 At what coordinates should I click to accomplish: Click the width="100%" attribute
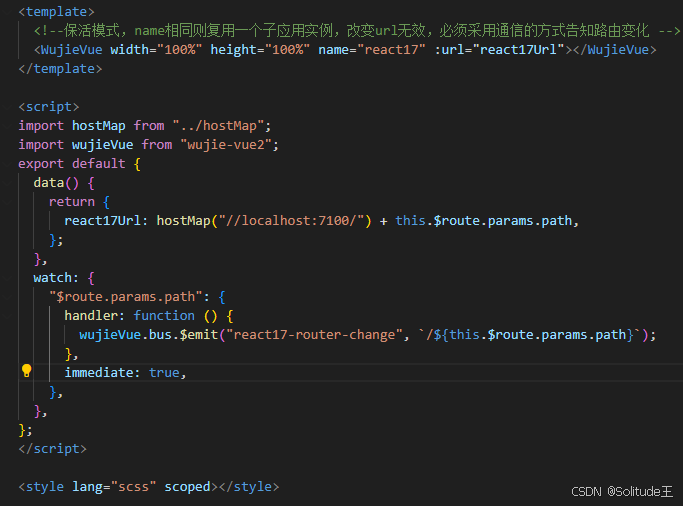[156, 50]
